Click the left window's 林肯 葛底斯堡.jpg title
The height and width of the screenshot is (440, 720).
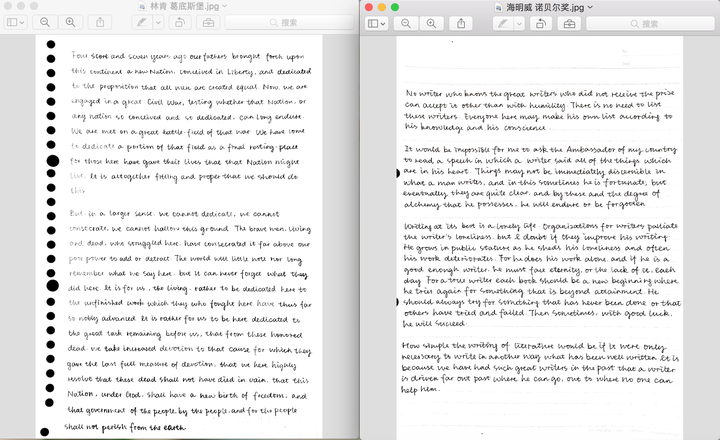[x=184, y=6]
